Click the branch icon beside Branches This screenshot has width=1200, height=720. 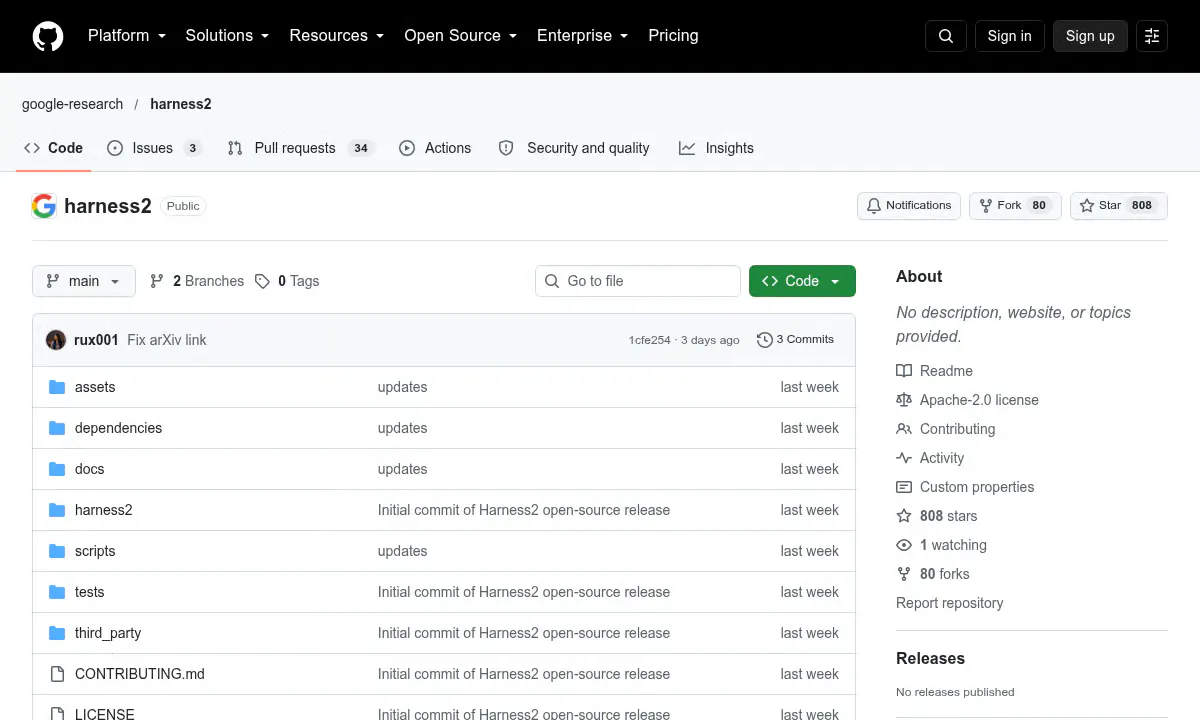click(x=157, y=281)
